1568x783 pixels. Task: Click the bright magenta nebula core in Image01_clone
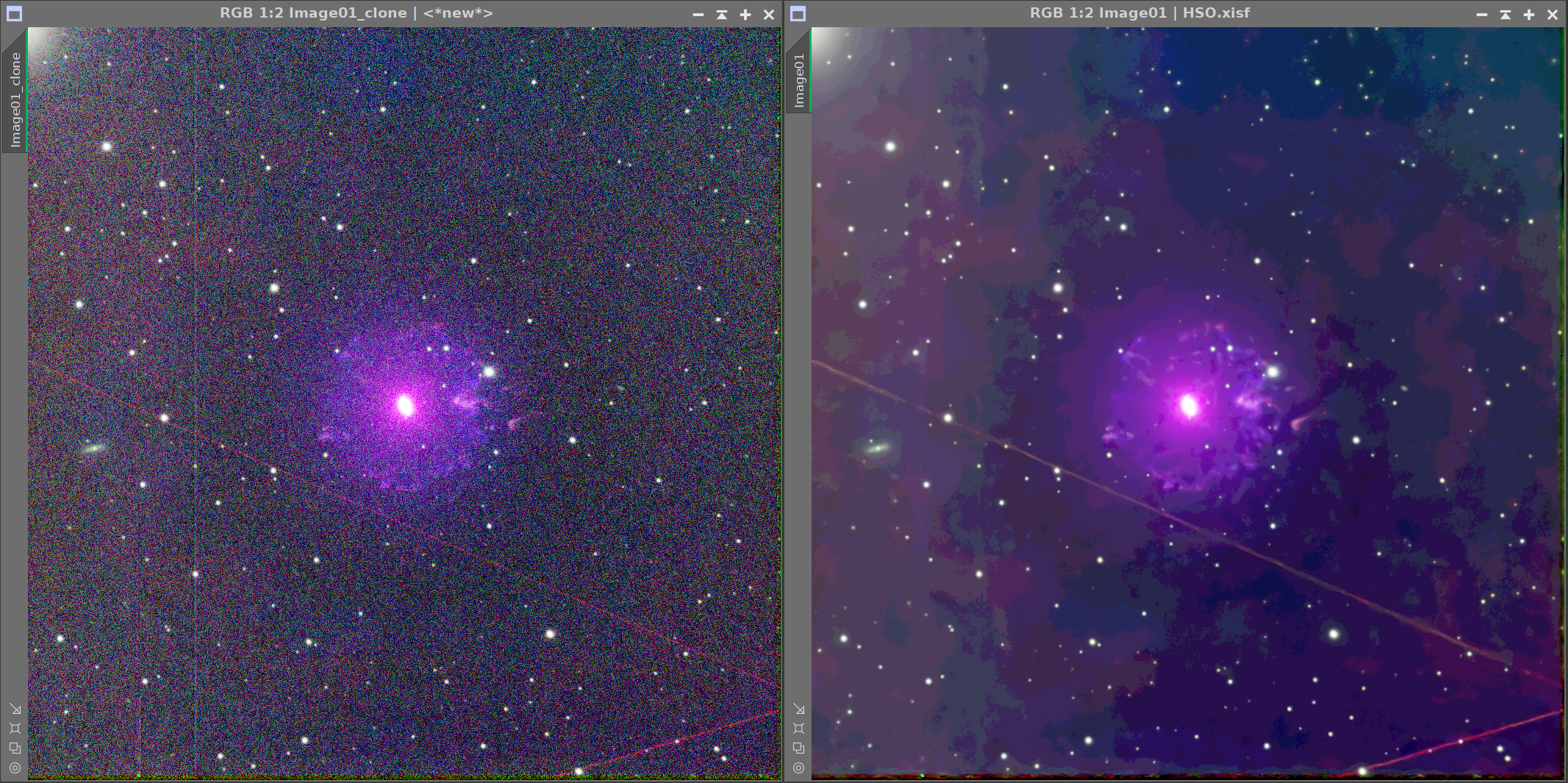point(405,405)
